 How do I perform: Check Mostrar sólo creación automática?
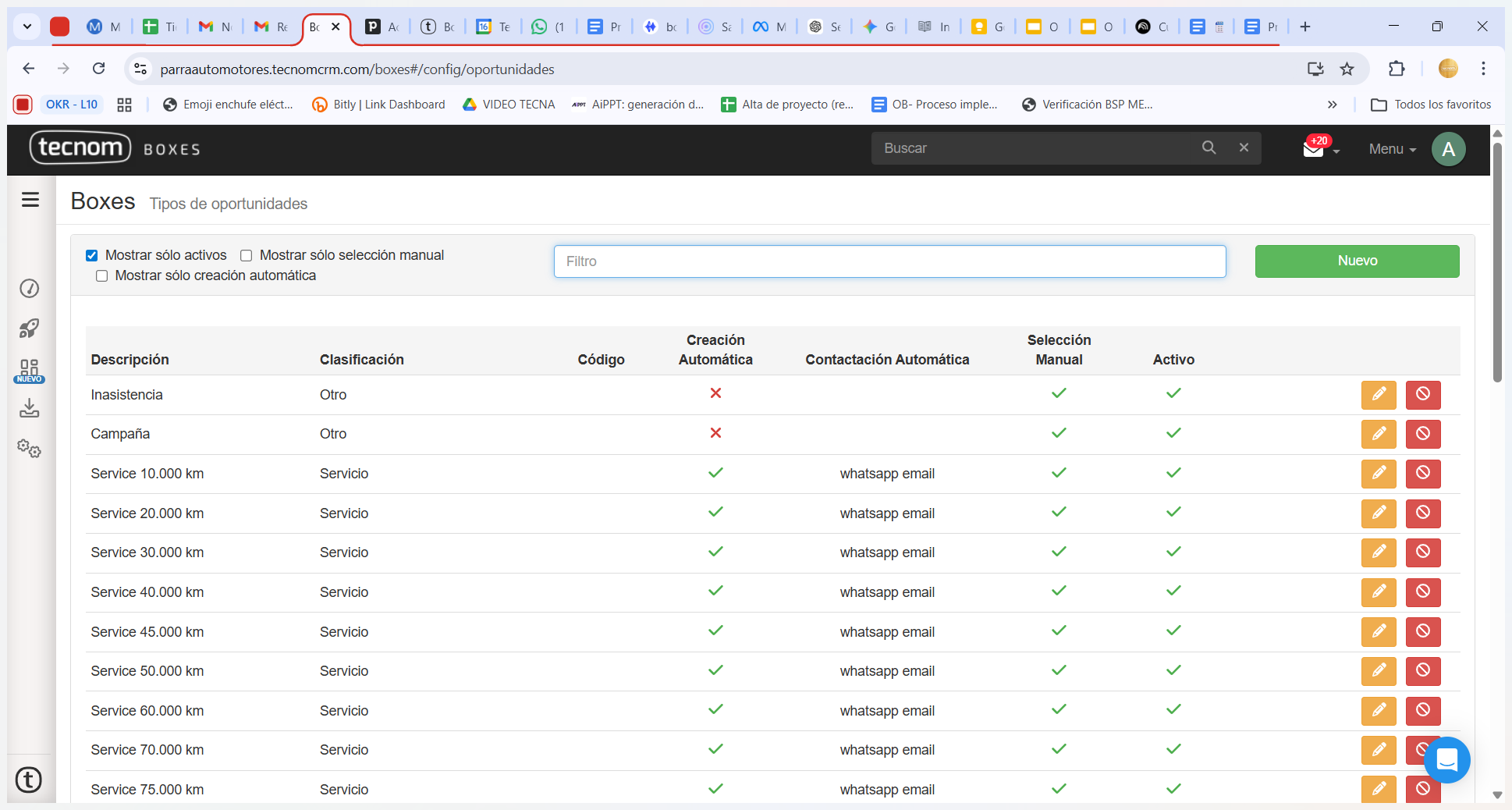pyautogui.click(x=101, y=275)
